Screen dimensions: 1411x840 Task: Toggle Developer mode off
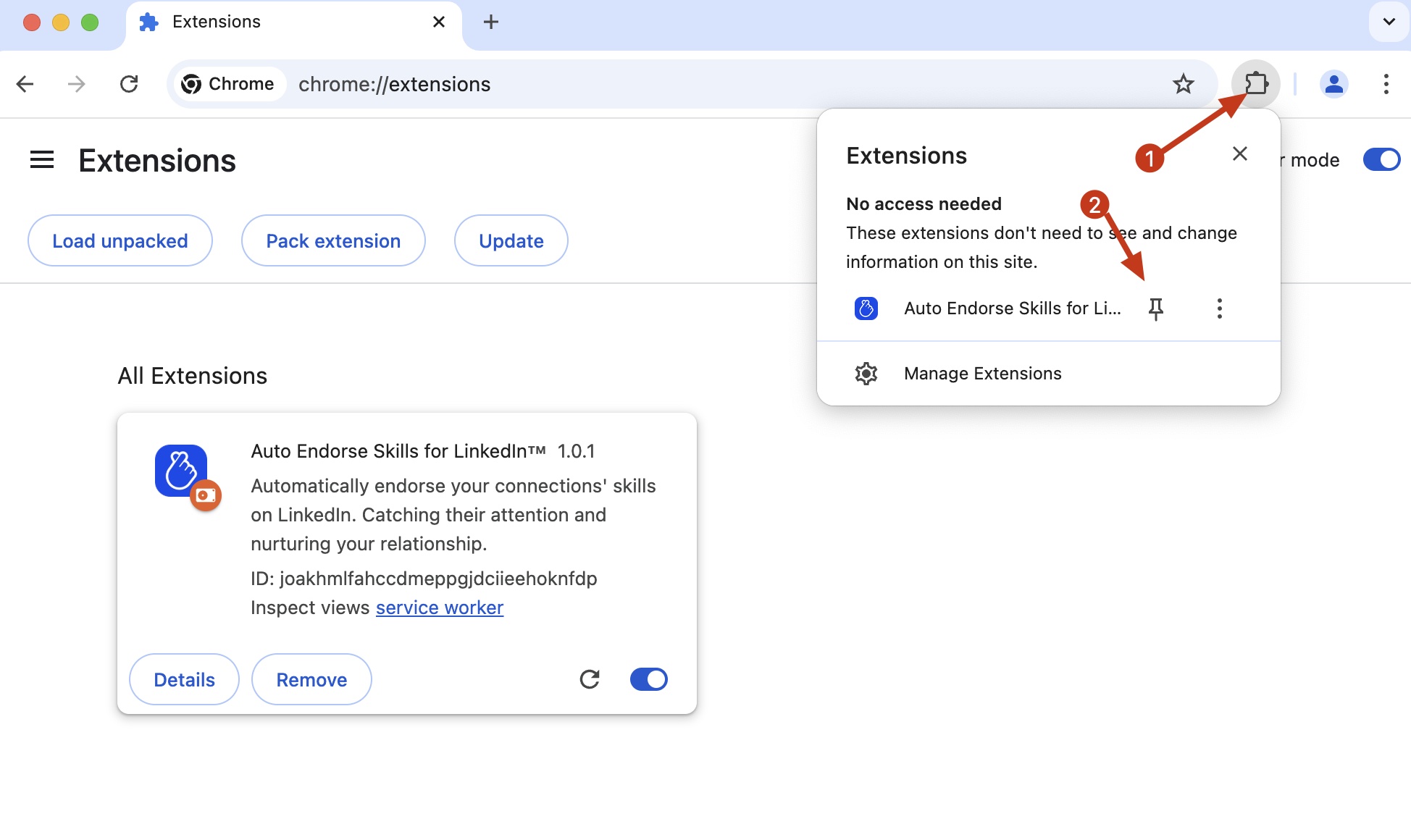point(1381,159)
